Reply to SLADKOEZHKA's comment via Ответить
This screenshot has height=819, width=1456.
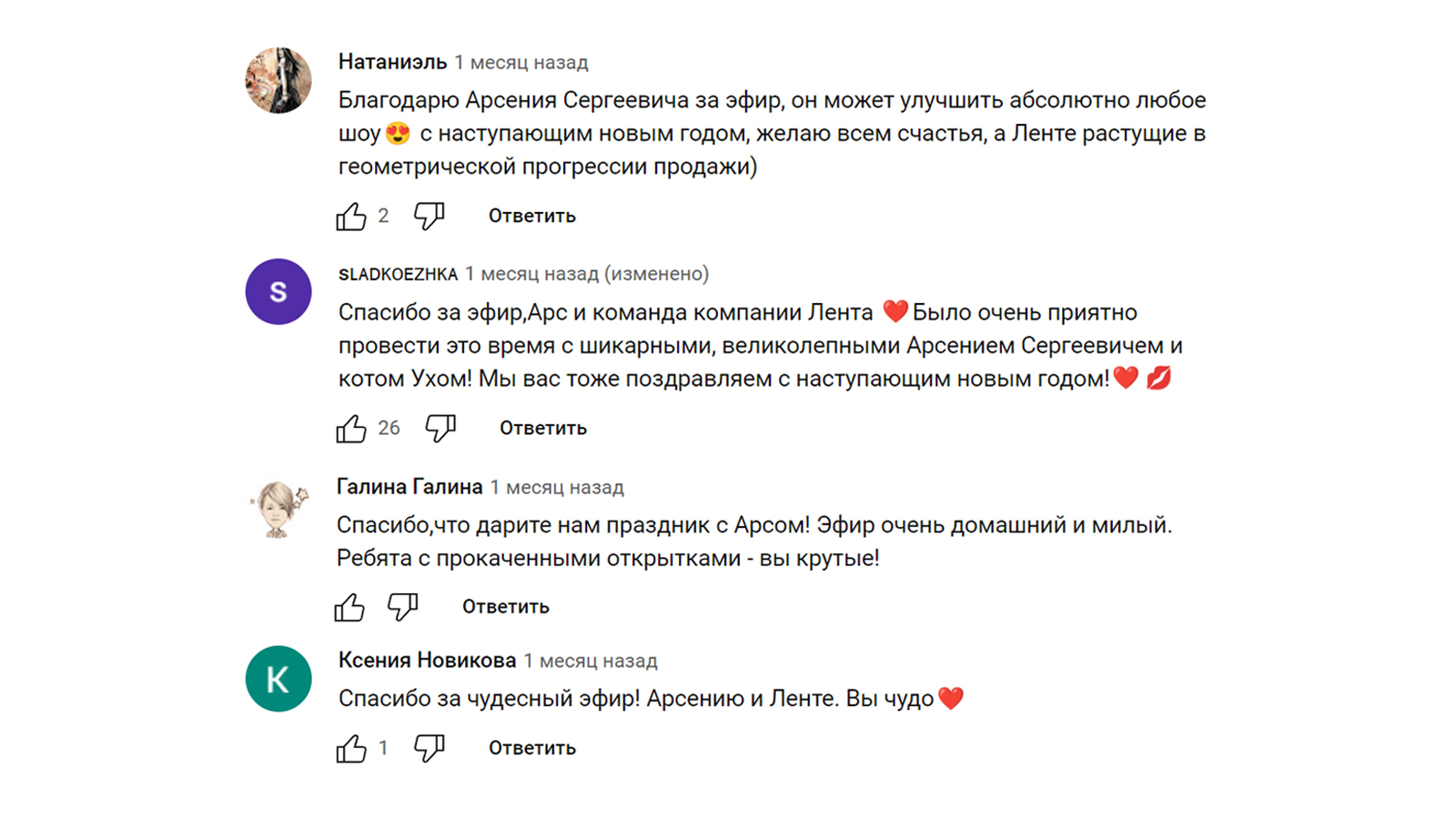[x=543, y=428]
